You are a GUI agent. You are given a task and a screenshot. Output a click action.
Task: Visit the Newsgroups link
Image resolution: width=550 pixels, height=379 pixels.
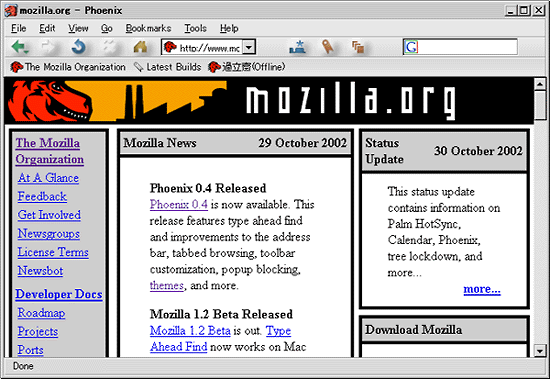coord(49,233)
